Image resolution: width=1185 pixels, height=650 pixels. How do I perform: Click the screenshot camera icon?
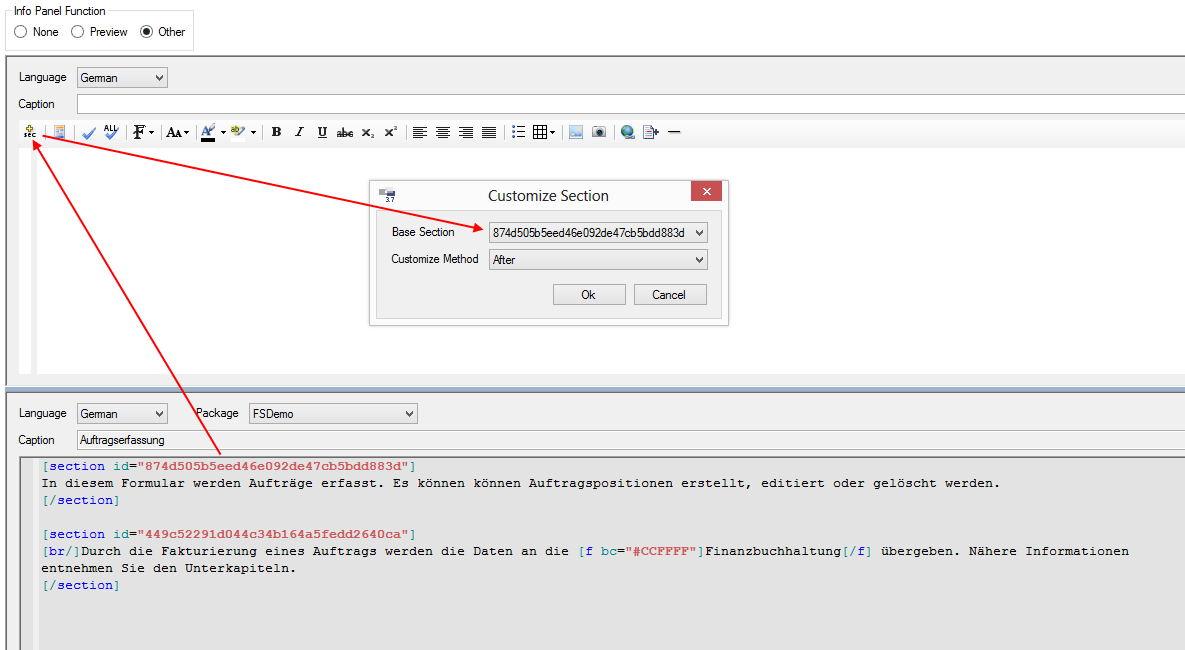[x=599, y=132]
